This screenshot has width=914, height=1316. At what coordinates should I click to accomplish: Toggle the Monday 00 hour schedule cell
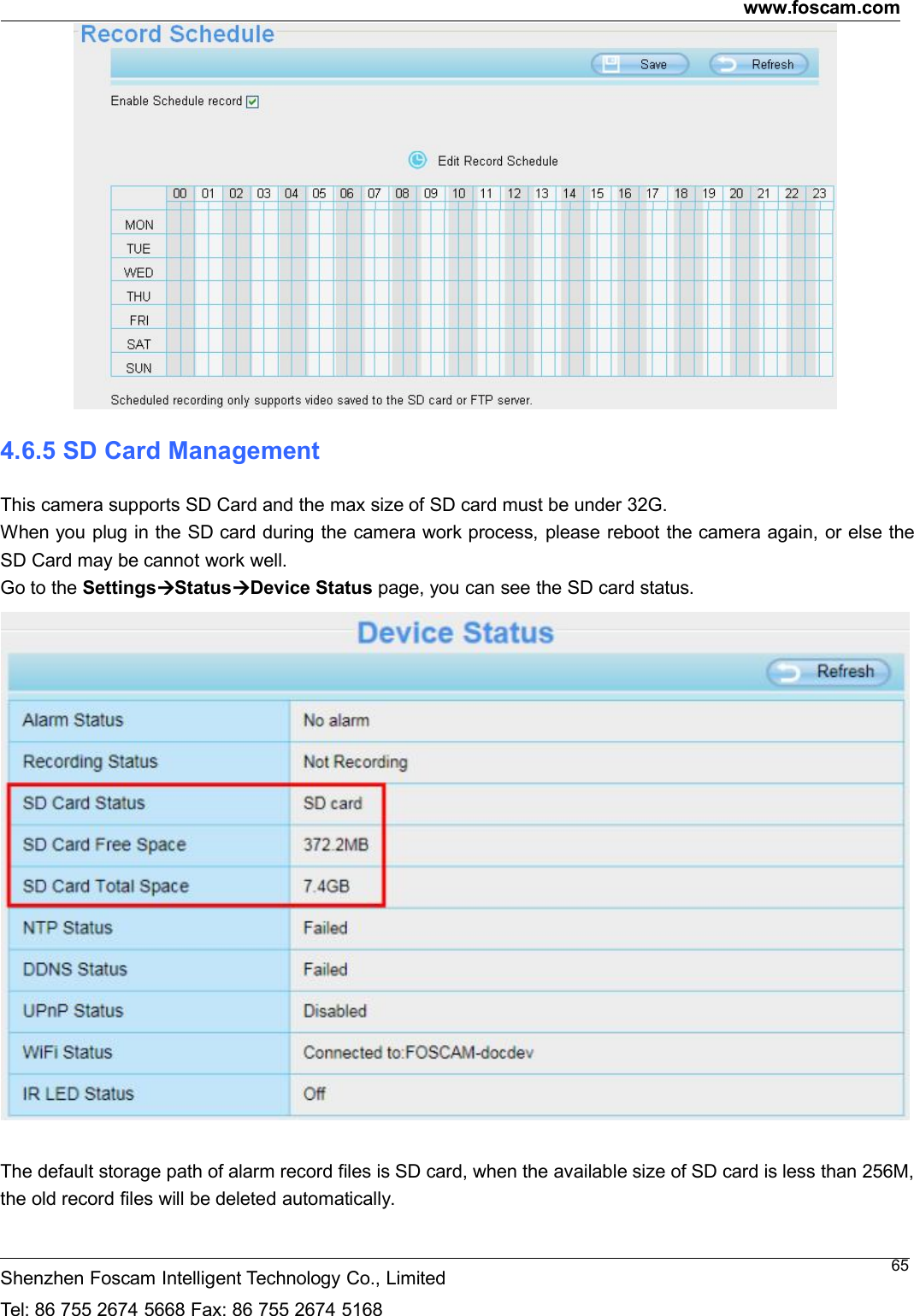[x=180, y=224]
